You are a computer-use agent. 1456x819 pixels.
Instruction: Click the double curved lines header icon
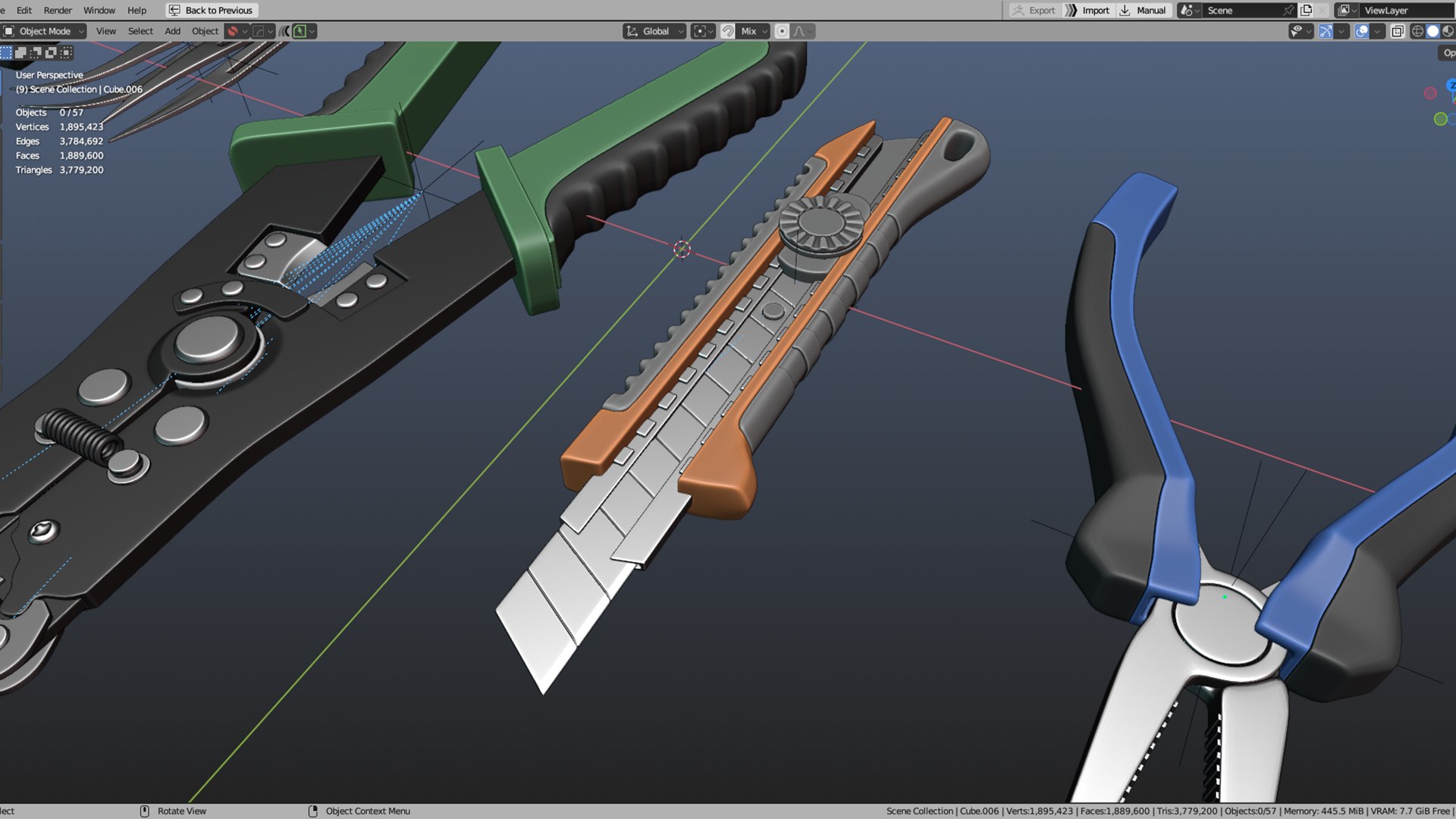tap(284, 31)
